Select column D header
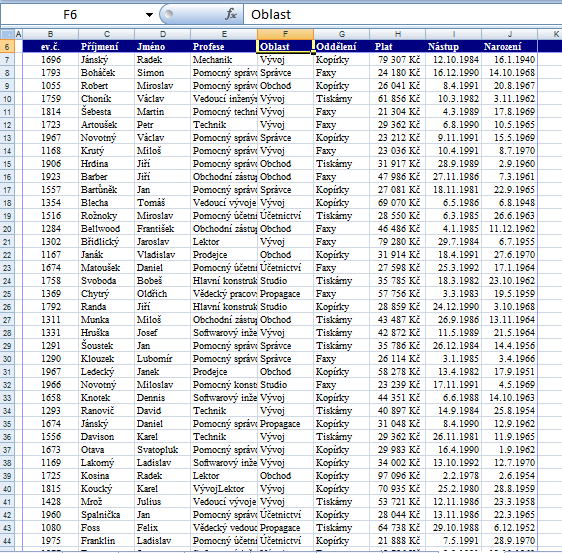The image size is (562, 553). click(x=163, y=34)
